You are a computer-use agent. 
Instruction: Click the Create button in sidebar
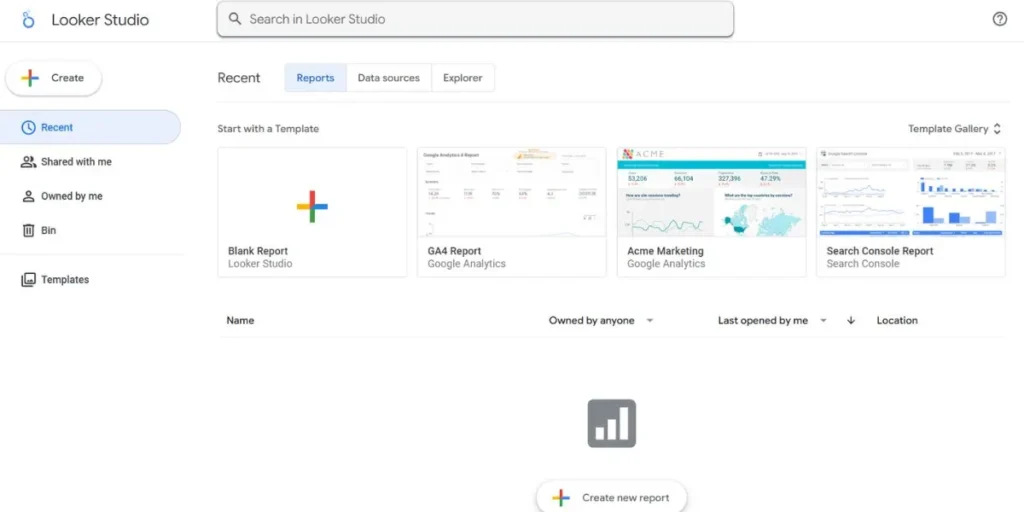point(54,78)
